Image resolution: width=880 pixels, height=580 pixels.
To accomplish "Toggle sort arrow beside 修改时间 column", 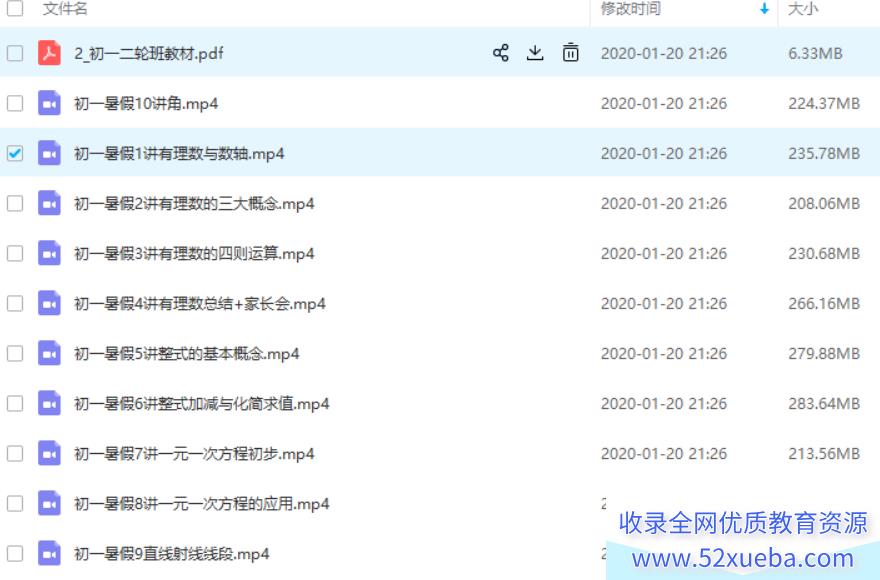I will pyautogui.click(x=764, y=8).
